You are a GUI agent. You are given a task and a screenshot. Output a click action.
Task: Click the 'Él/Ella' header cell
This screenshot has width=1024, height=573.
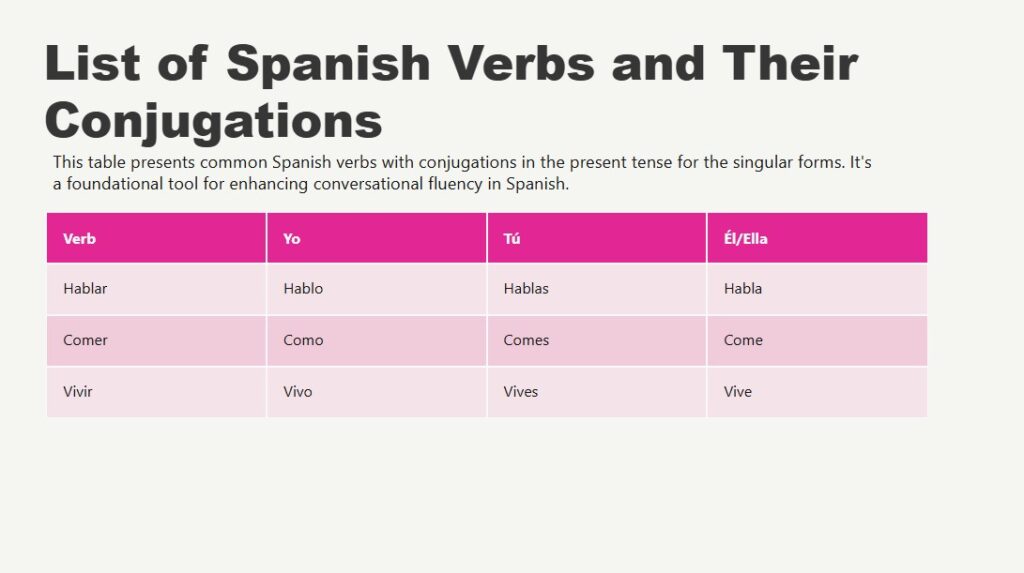[816, 239]
